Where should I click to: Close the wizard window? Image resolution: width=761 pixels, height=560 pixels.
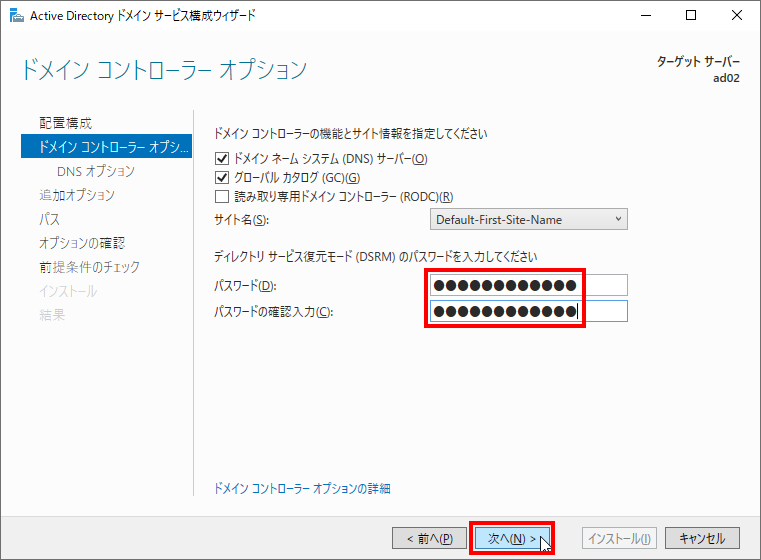(737, 16)
